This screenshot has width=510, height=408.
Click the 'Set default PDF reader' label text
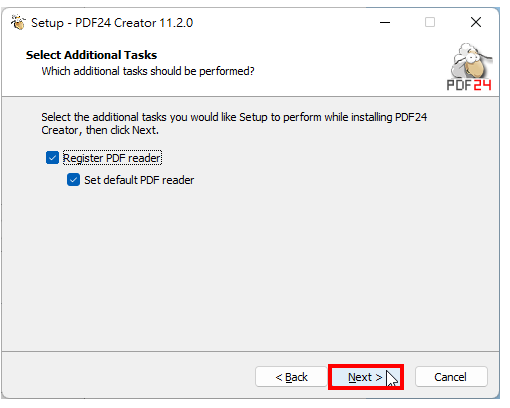coord(139,180)
